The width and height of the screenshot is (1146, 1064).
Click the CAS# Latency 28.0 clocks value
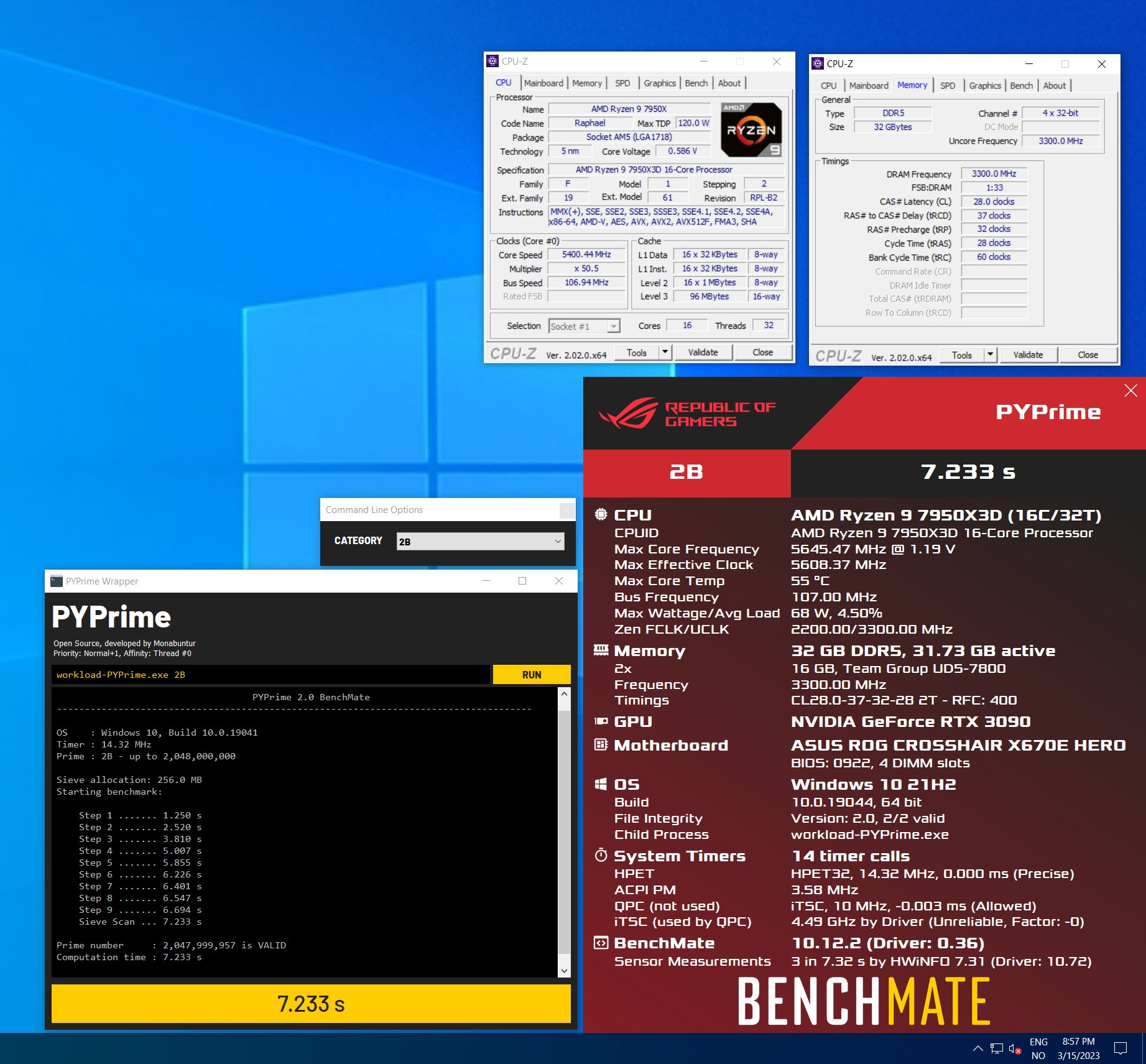click(x=994, y=201)
